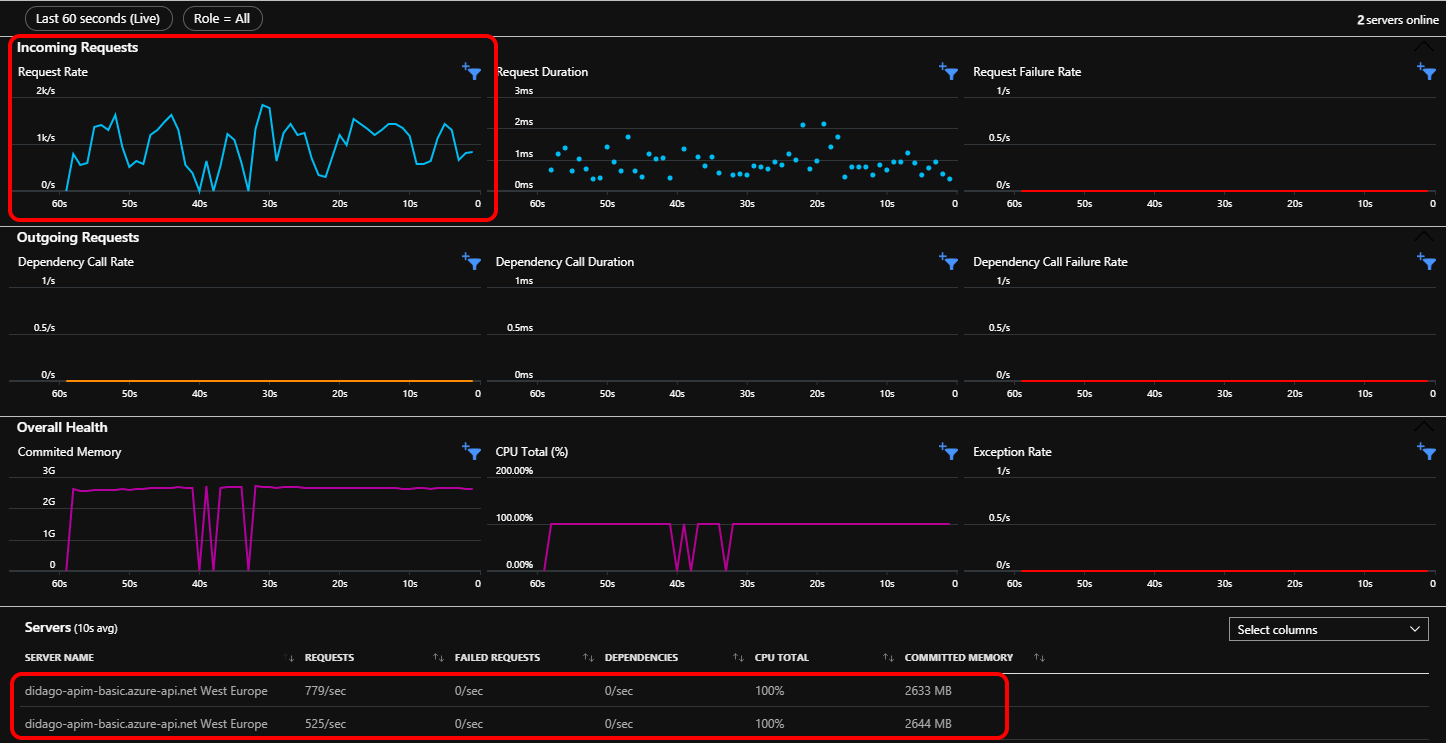The height and width of the screenshot is (743, 1446).
Task: Open the Select columns dropdown
Action: coord(1328,629)
